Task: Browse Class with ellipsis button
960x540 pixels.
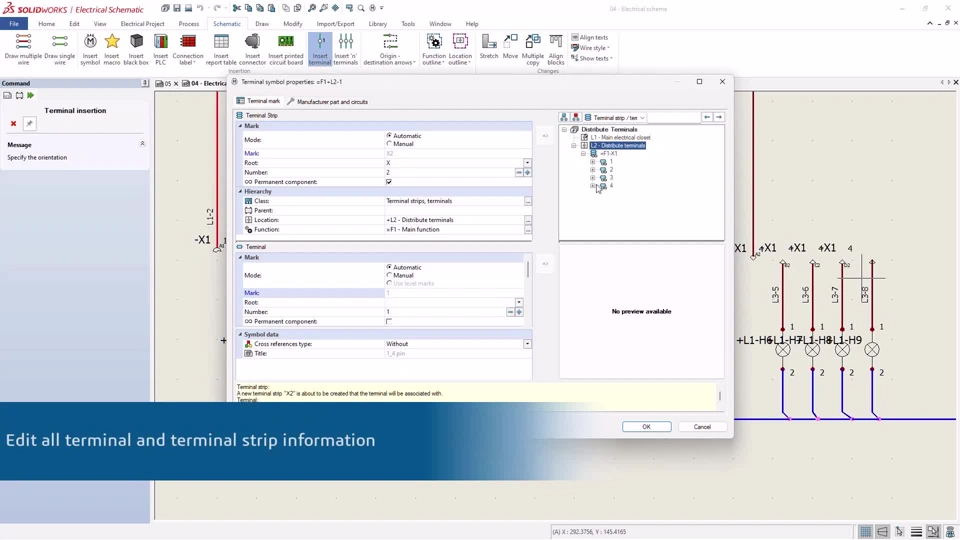Action: [528, 201]
